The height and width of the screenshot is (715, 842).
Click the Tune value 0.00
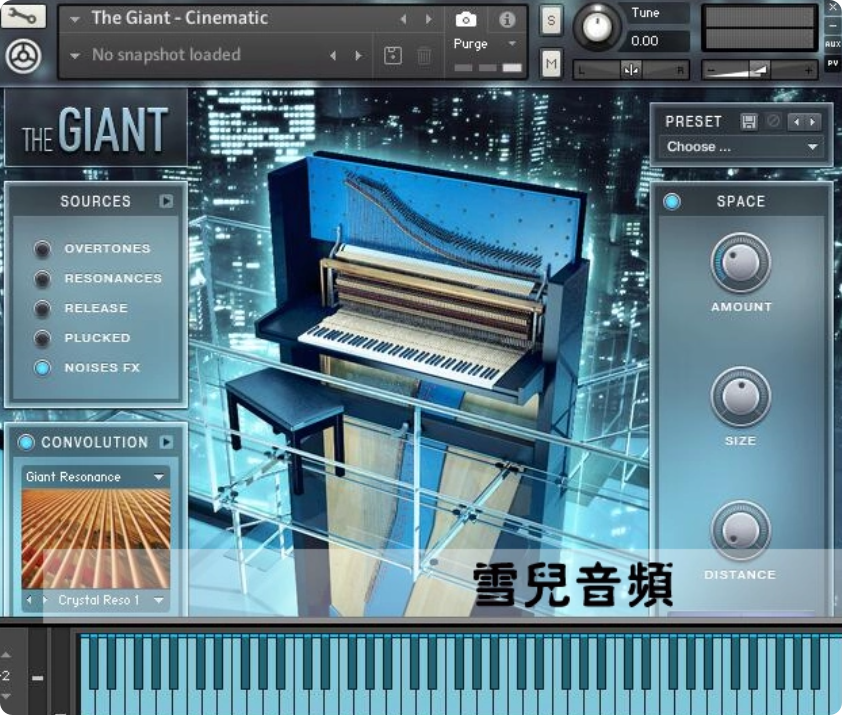click(645, 41)
